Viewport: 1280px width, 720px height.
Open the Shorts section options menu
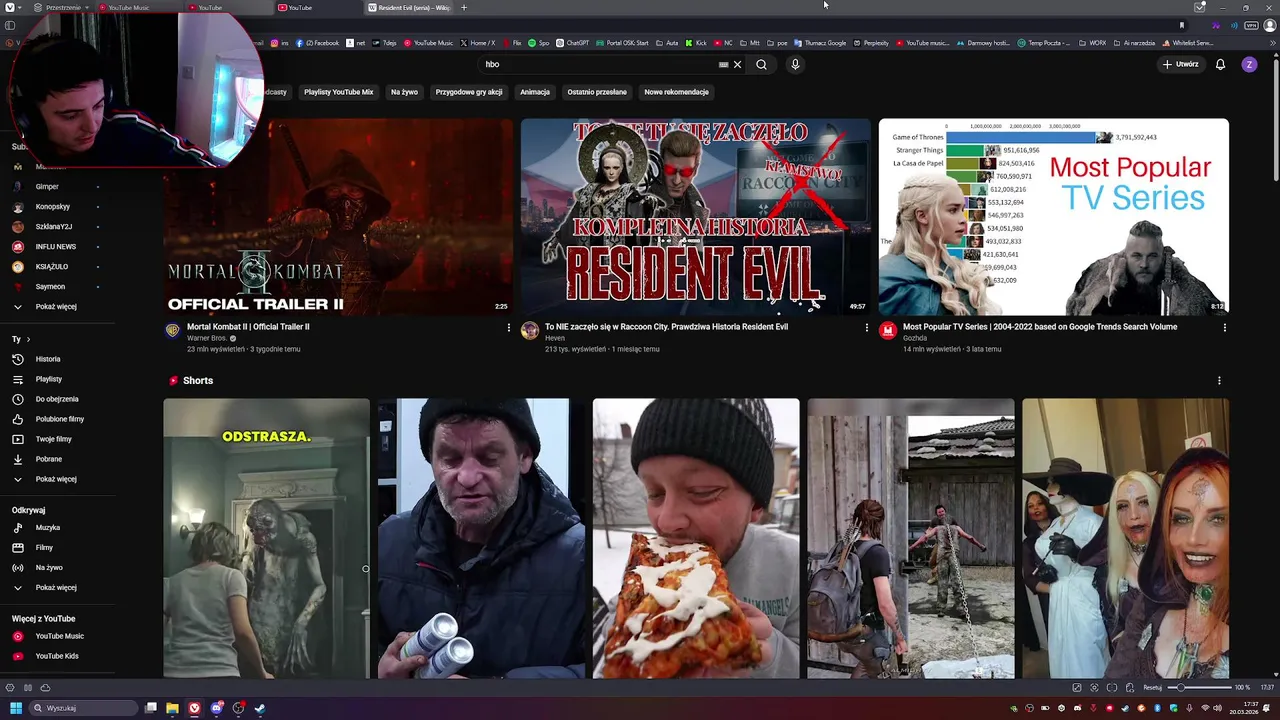click(1218, 380)
